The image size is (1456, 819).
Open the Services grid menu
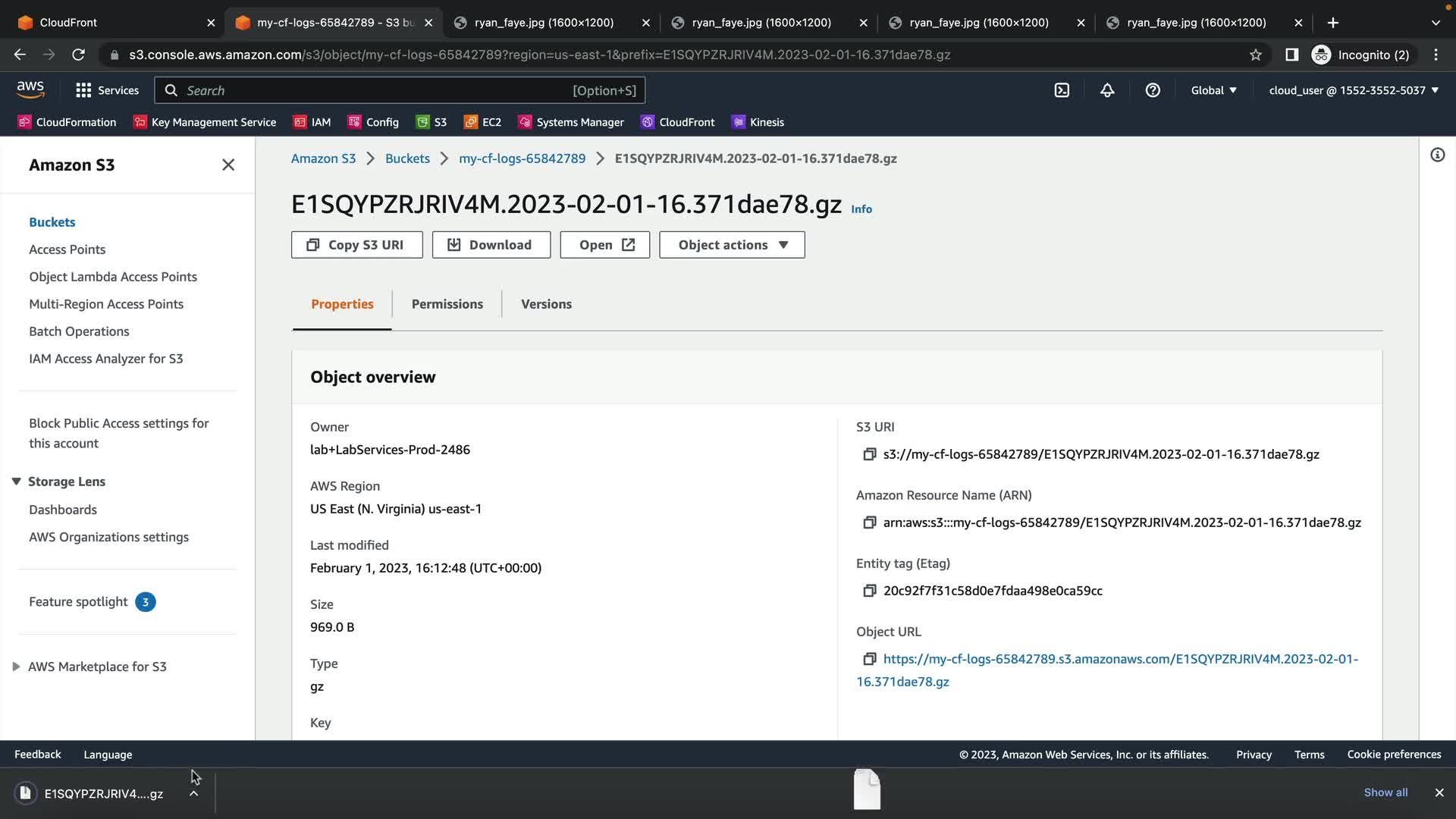(x=107, y=90)
